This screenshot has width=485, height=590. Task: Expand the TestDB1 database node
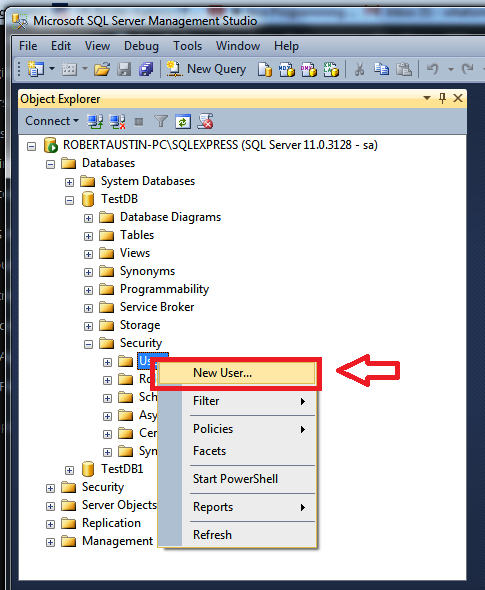(x=69, y=470)
